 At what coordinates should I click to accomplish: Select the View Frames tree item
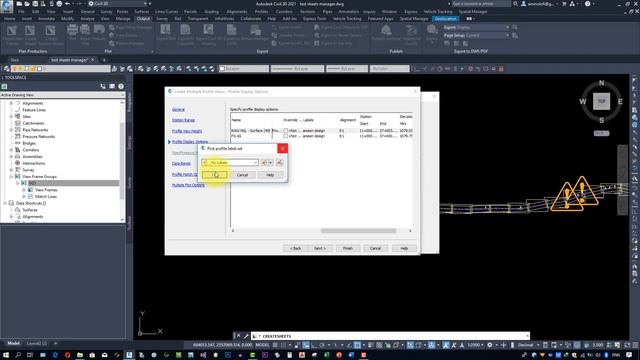click(x=46, y=190)
